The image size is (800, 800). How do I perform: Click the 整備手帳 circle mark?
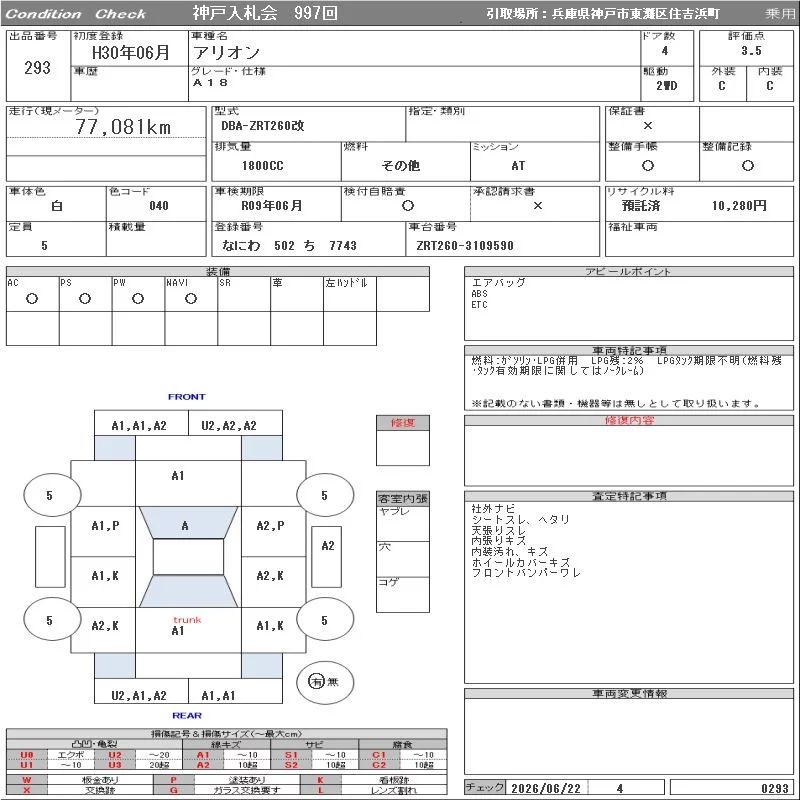[x=647, y=165]
